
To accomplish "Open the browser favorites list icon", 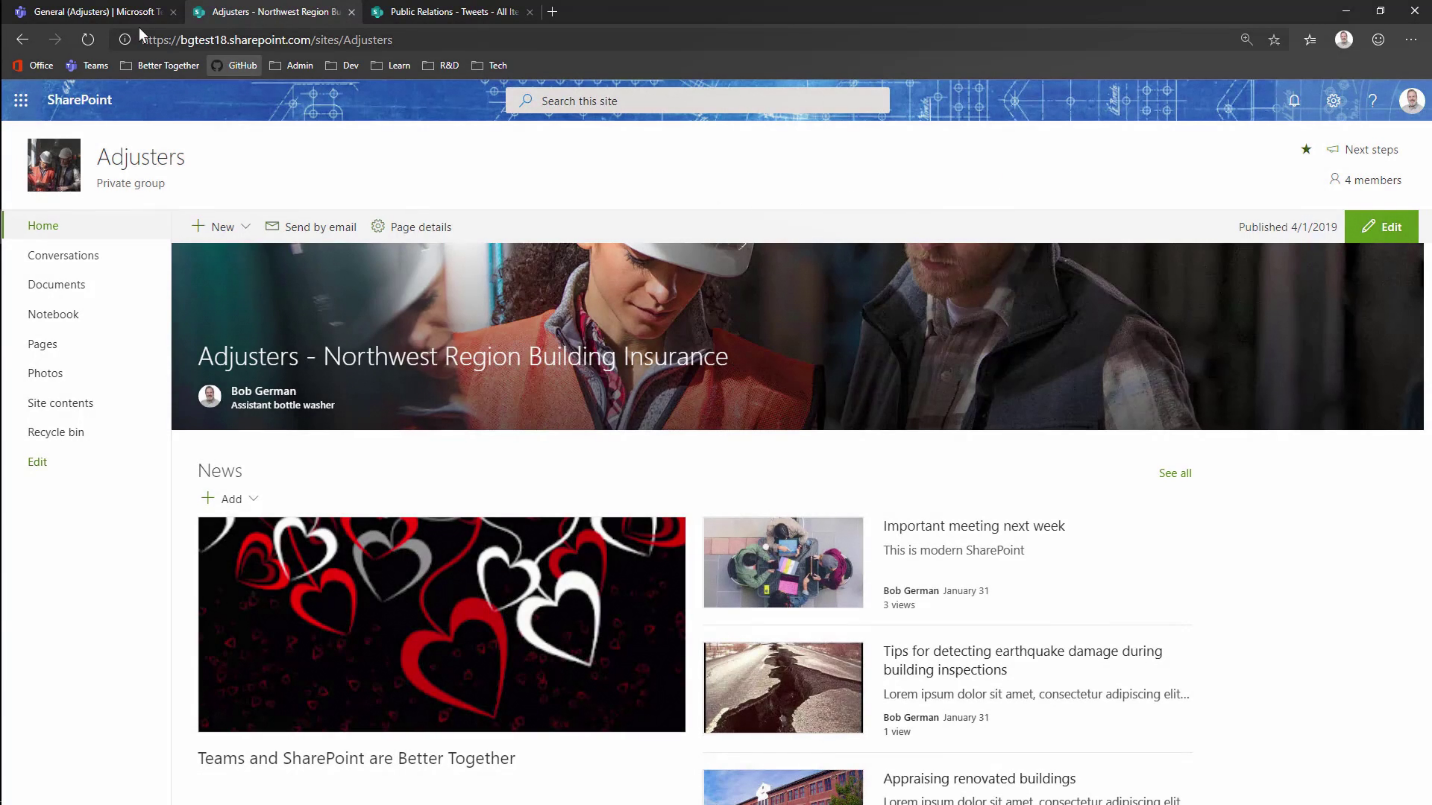I will click(1310, 39).
